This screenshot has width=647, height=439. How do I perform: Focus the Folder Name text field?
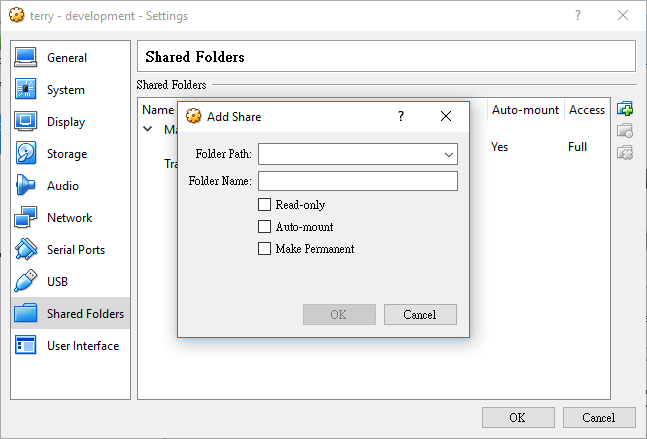click(358, 181)
